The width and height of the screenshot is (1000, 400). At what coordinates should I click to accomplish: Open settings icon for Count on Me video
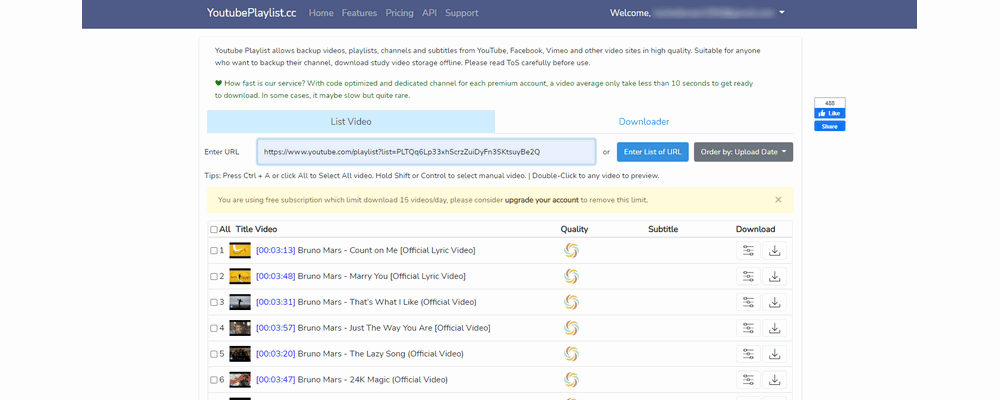[748, 251]
